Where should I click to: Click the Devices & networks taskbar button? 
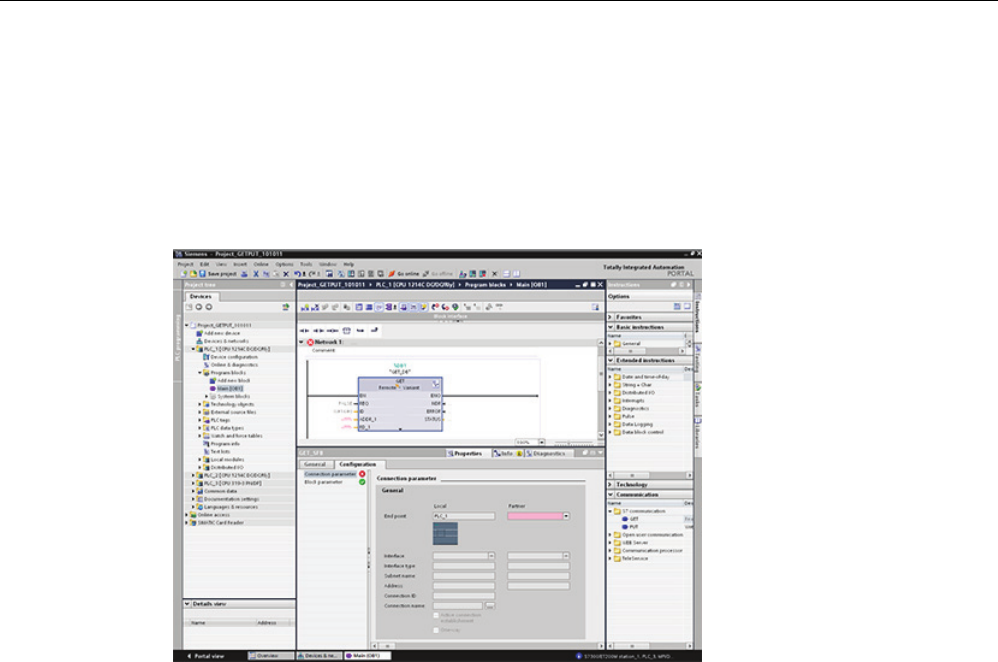[x=320, y=656]
